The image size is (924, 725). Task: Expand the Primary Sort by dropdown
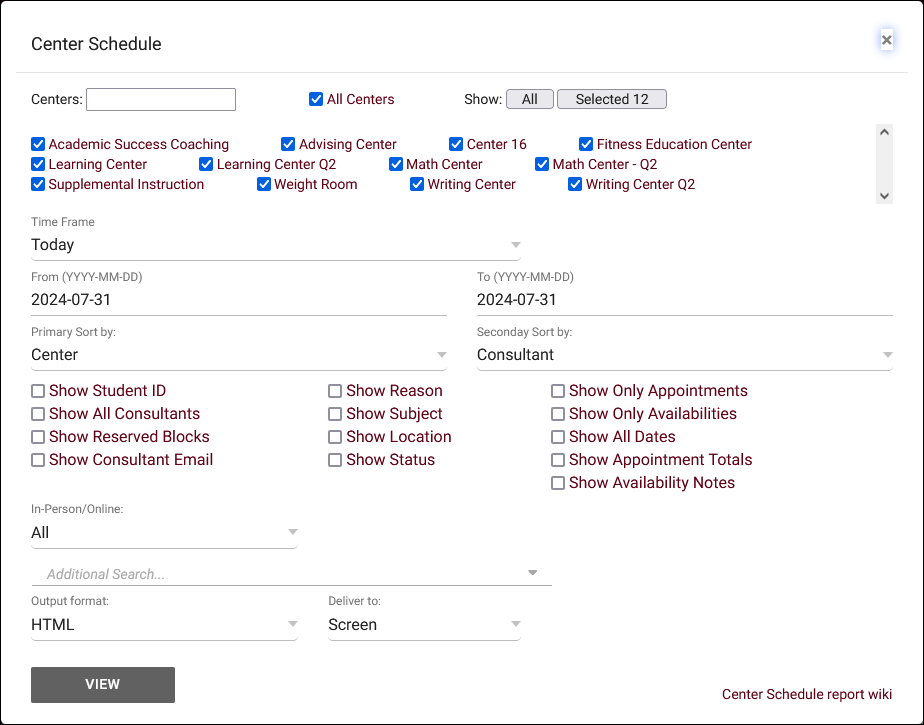[x=238, y=355]
